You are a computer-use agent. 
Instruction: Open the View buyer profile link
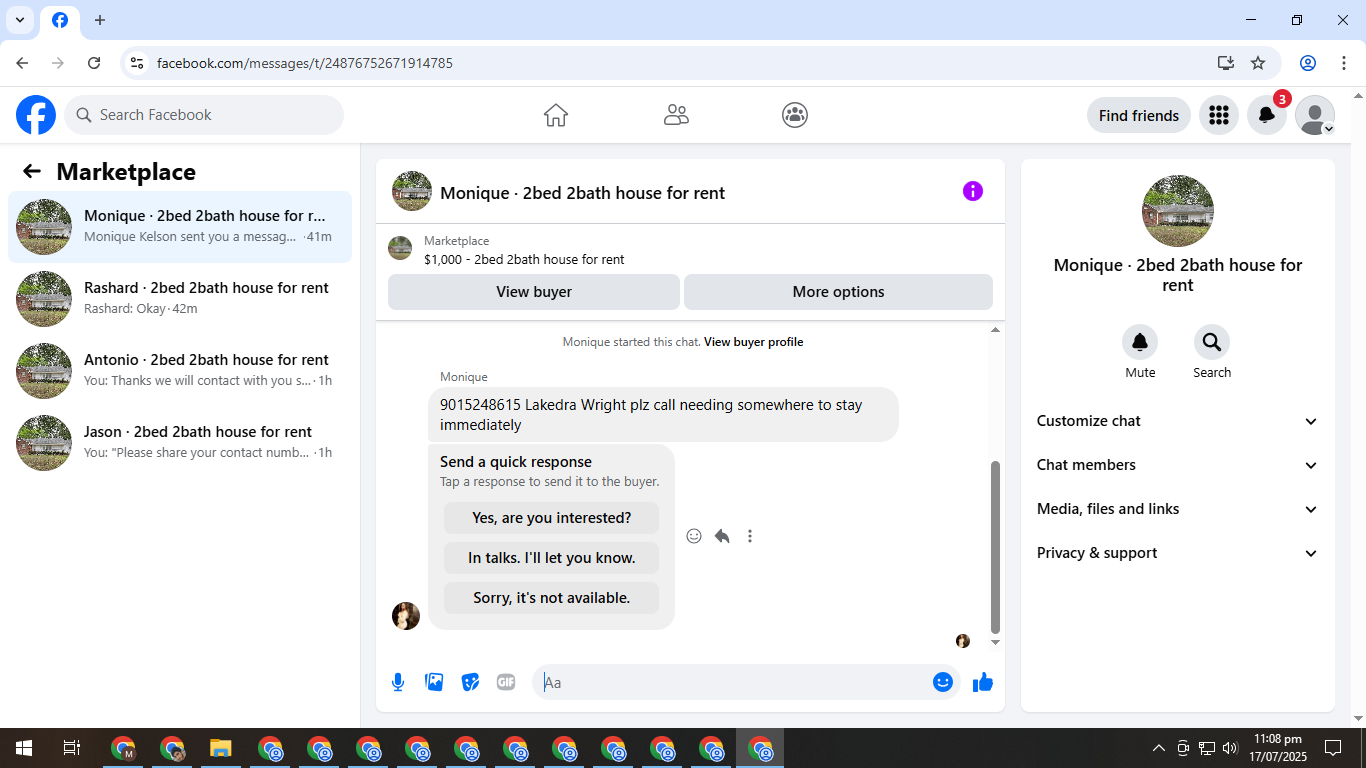[754, 342]
